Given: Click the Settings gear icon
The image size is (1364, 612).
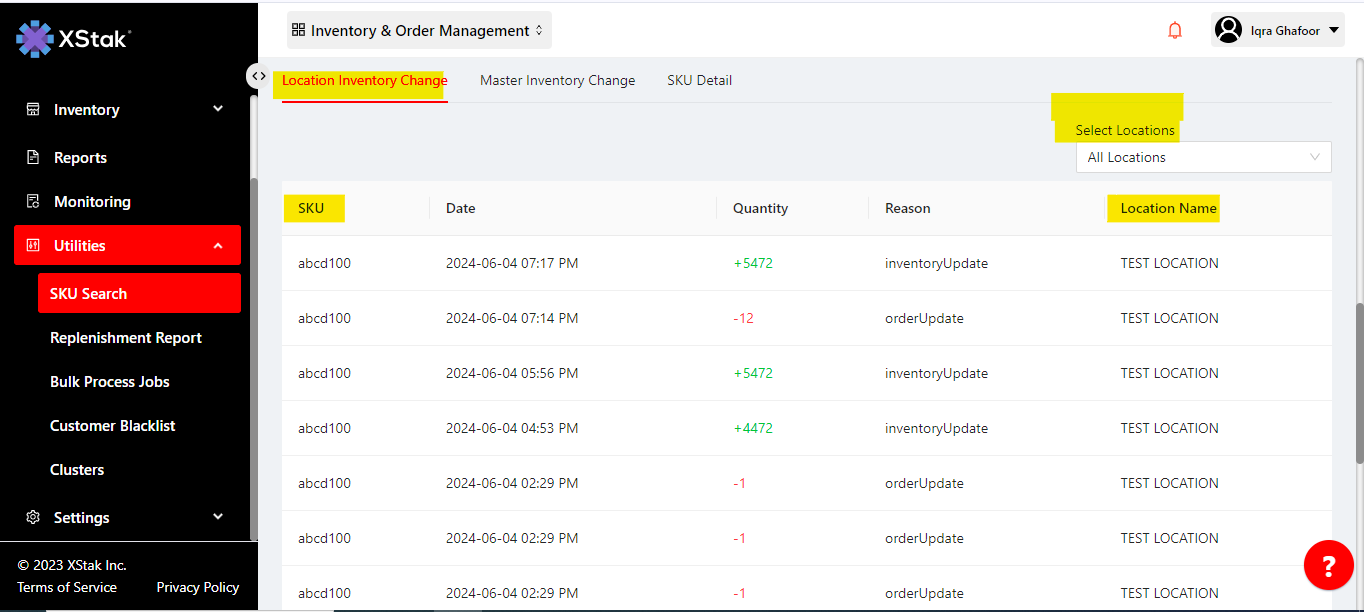Looking at the screenshot, I should 33,517.
